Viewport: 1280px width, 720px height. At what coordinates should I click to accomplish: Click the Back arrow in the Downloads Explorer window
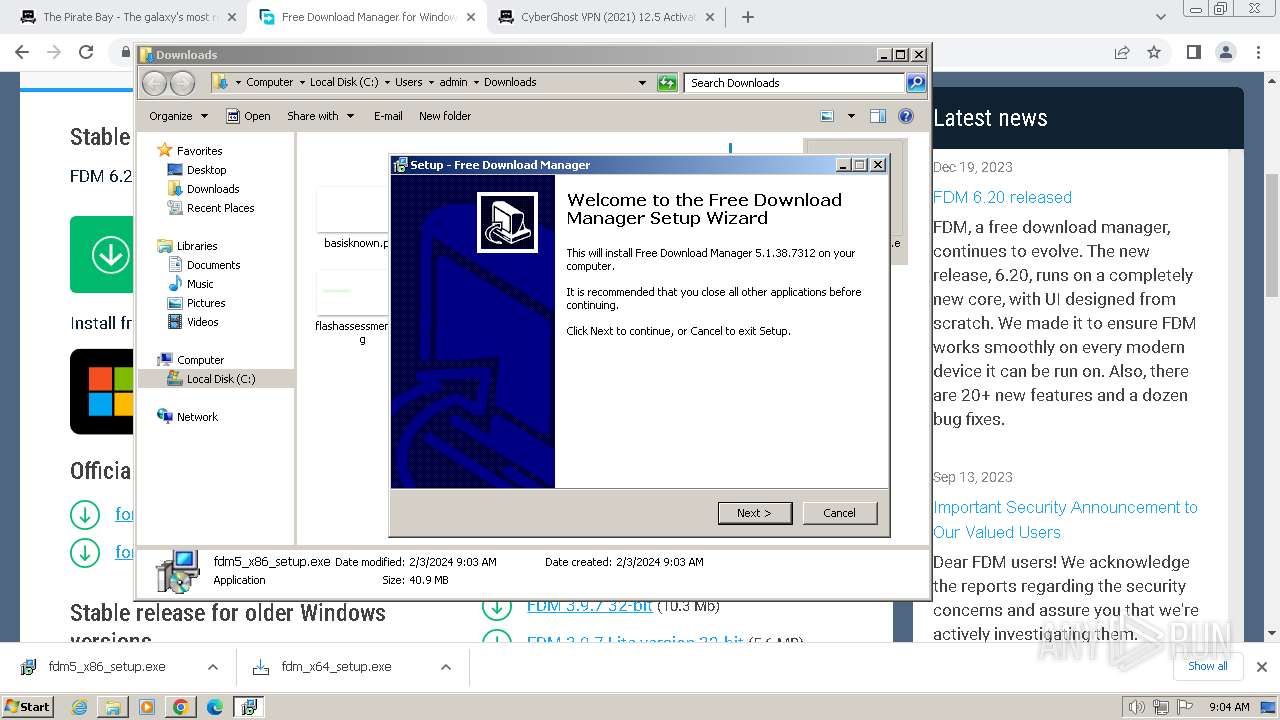pos(154,83)
